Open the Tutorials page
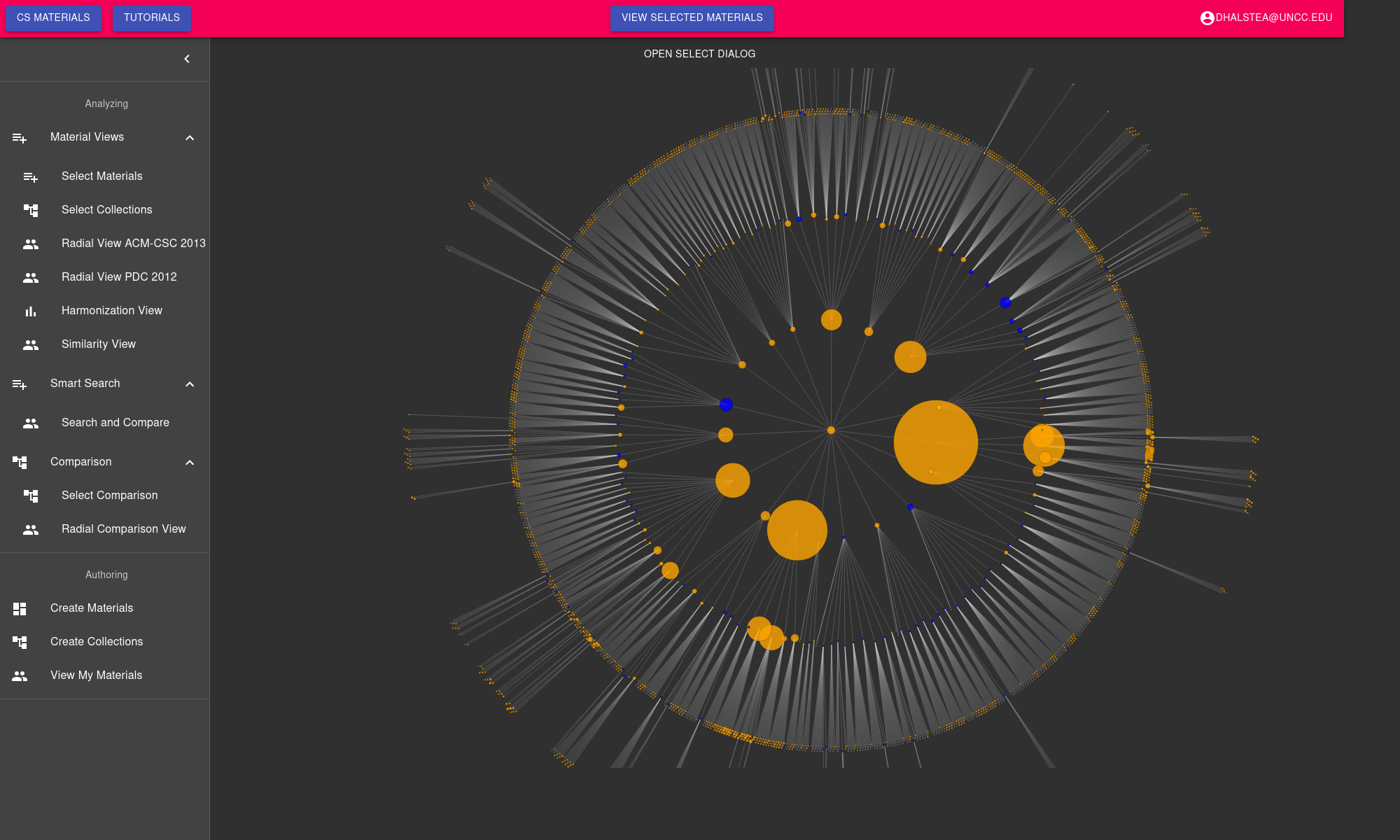The width and height of the screenshot is (1400, 840). [x=151, y=17]
